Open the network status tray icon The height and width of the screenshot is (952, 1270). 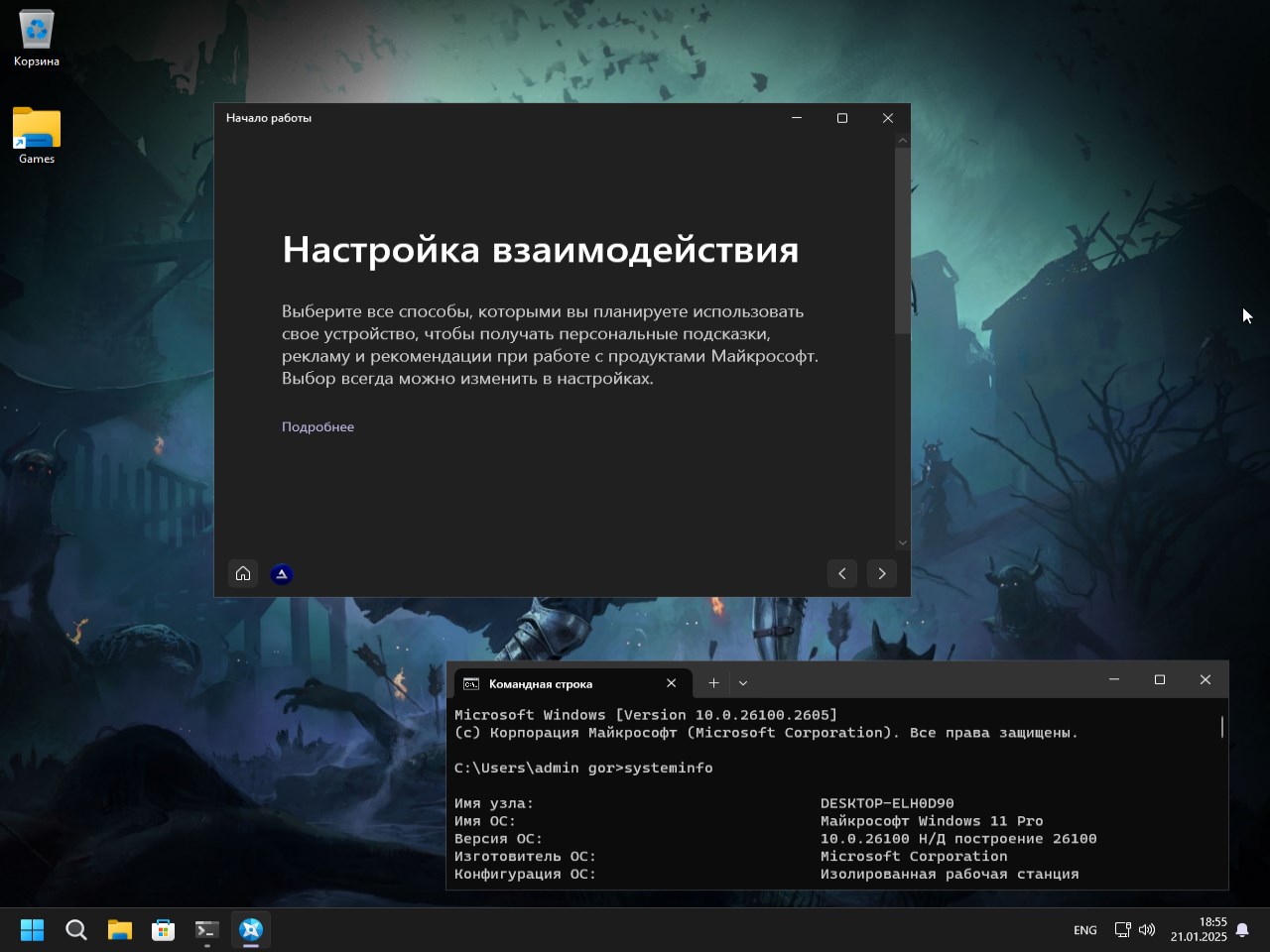click(1122, 930)
